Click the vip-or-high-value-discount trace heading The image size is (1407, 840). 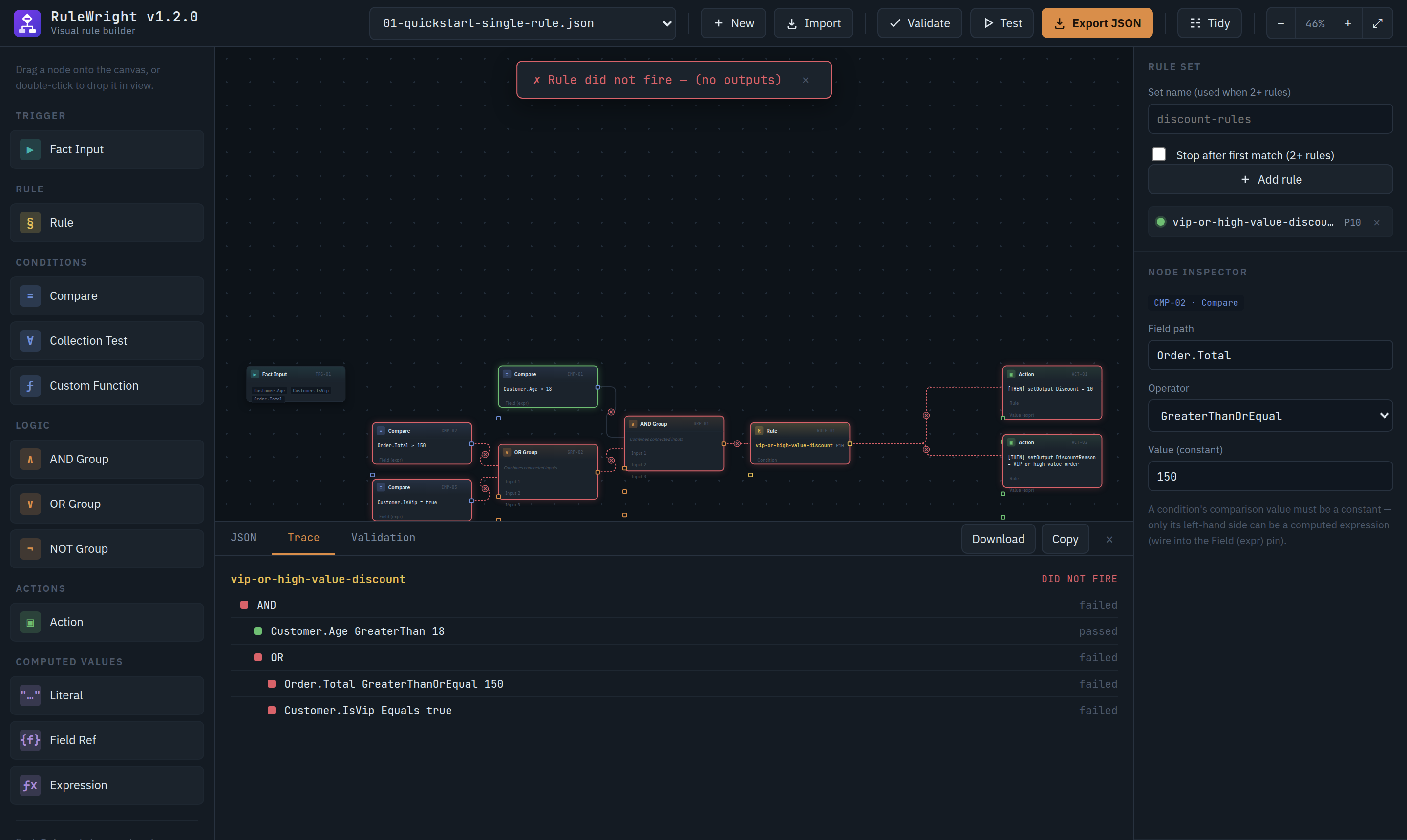pos(318,579)
